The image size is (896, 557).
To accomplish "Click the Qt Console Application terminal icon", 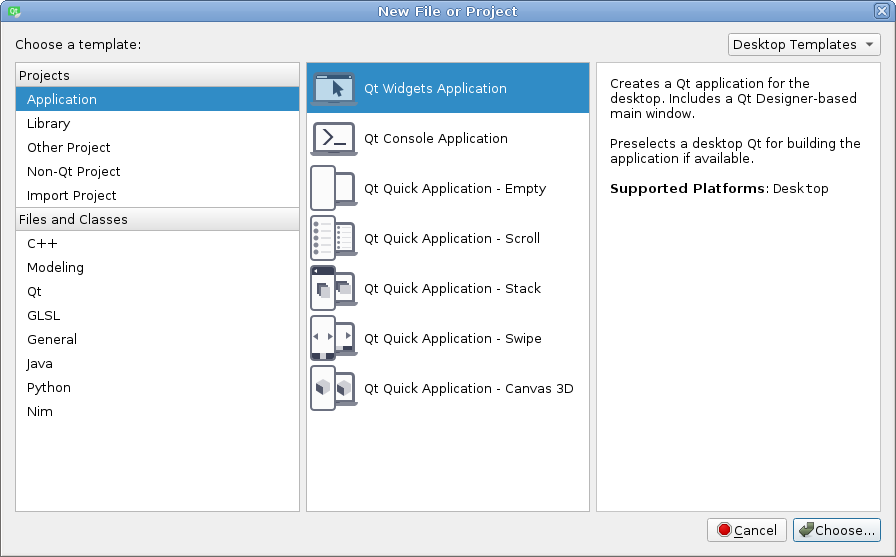I will tap(333, 139).
